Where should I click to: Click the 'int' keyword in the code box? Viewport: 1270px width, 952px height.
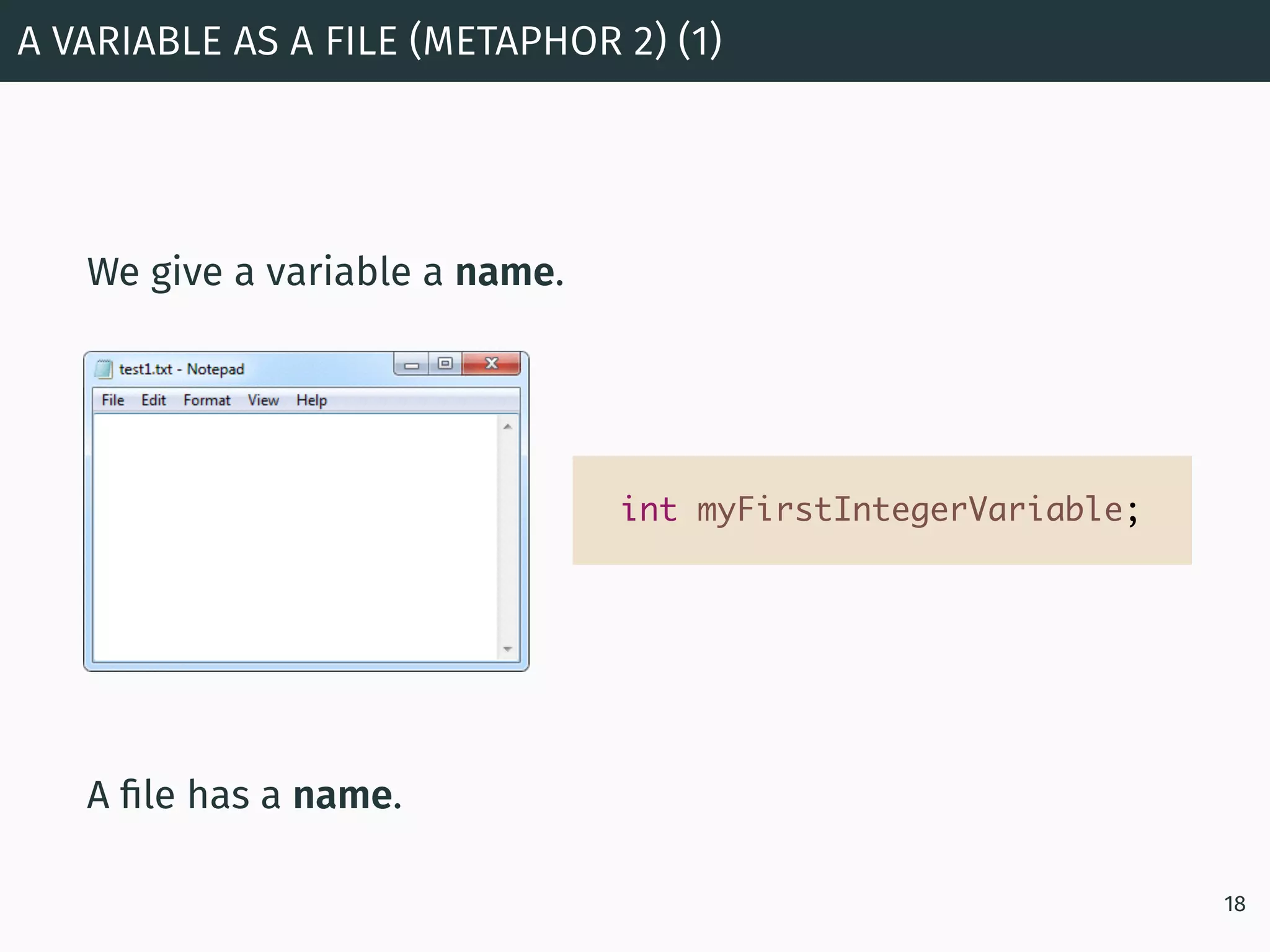pos(649,510)
